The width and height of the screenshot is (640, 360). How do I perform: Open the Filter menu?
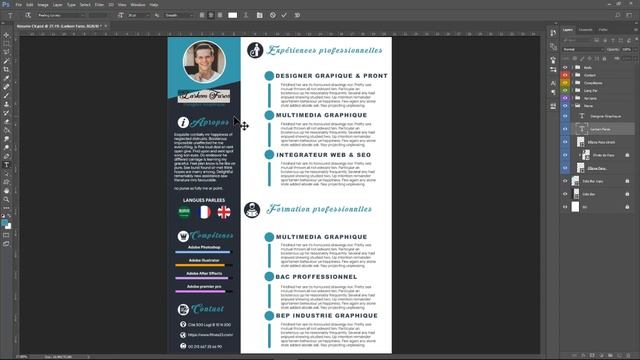coord(99,5)
